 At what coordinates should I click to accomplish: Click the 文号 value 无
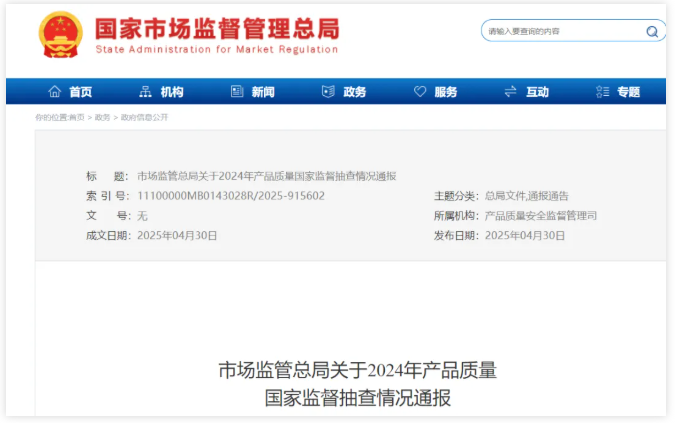142,216
